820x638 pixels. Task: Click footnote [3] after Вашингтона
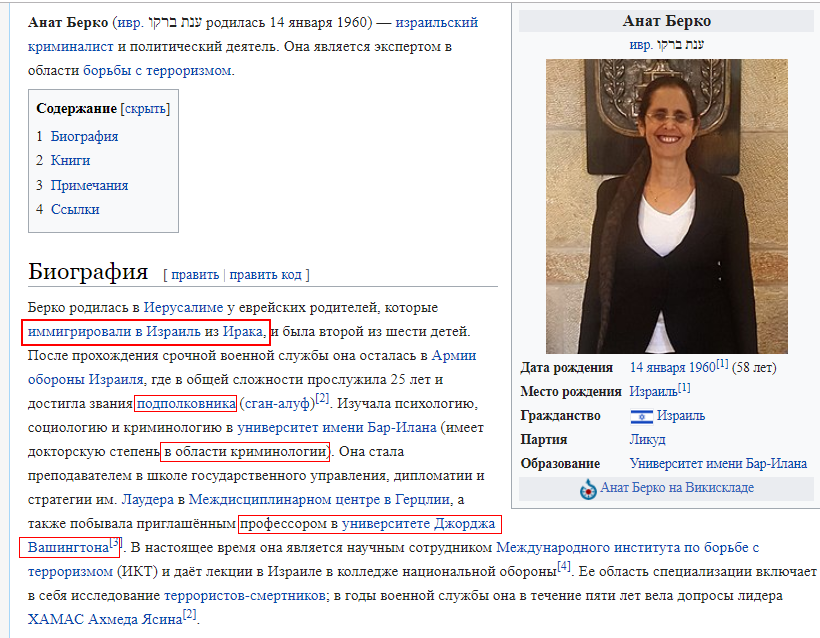pyautogui.click(x=115, y=543)
